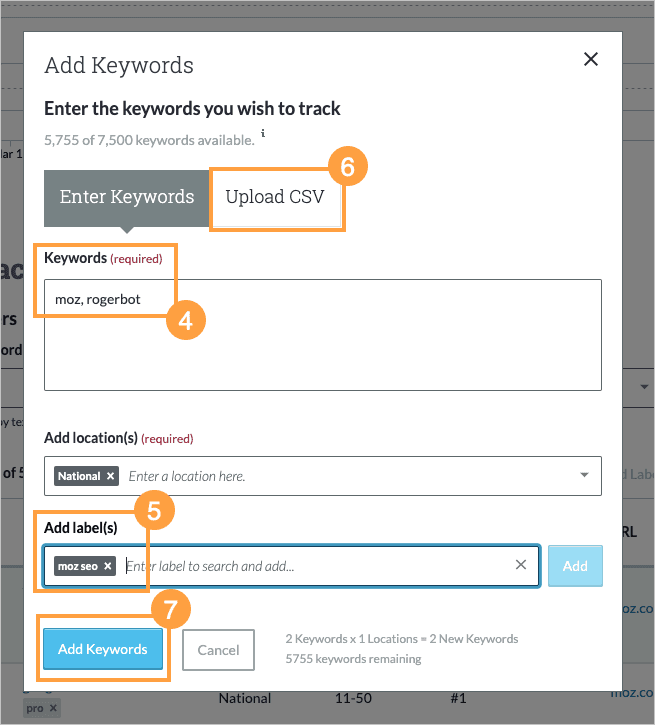Switch to the Enter Keywords tab
Viewport: 655px width, 725px height.
click(127, 197)
